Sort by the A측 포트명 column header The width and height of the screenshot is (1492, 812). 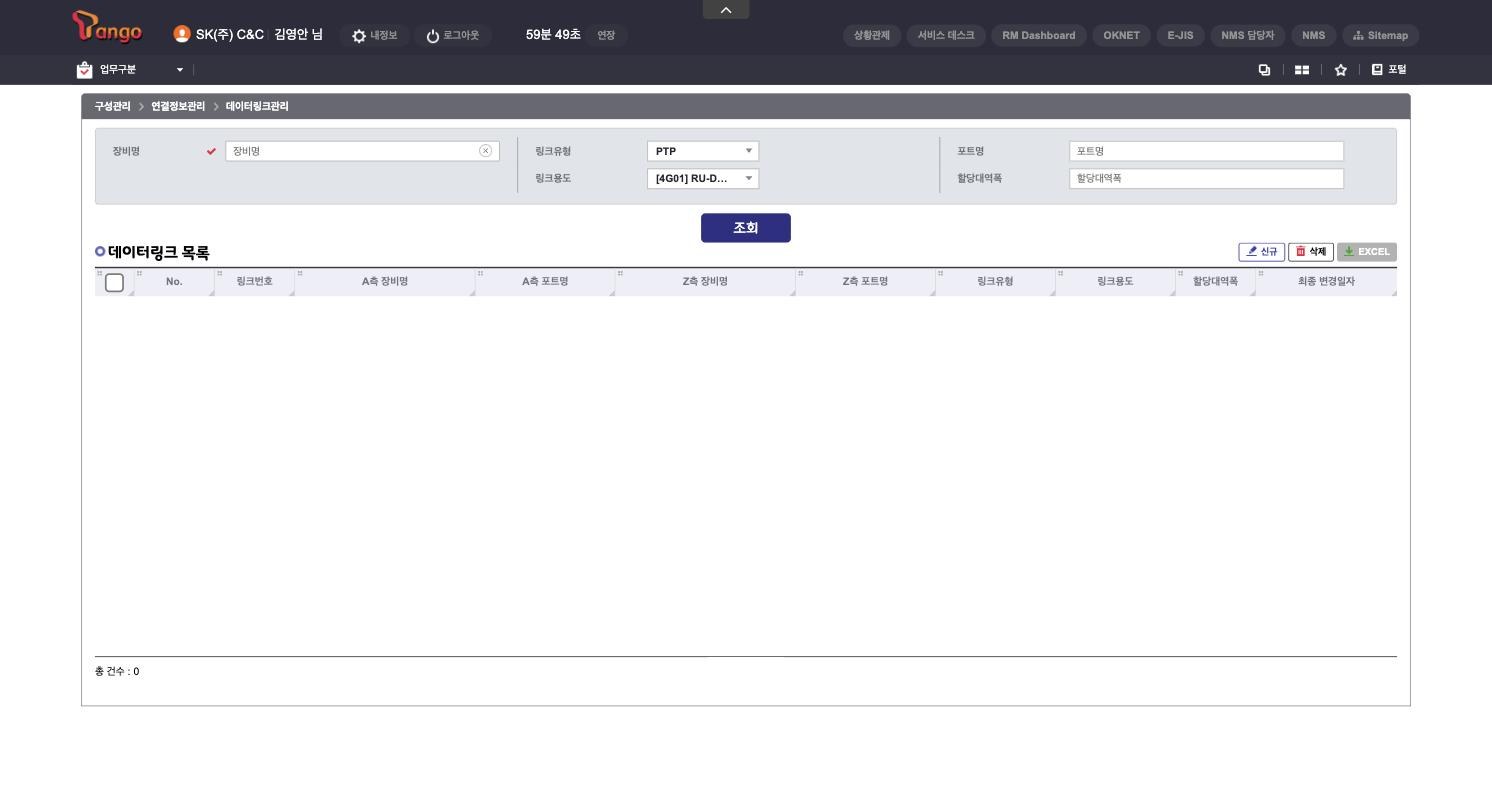545,282
